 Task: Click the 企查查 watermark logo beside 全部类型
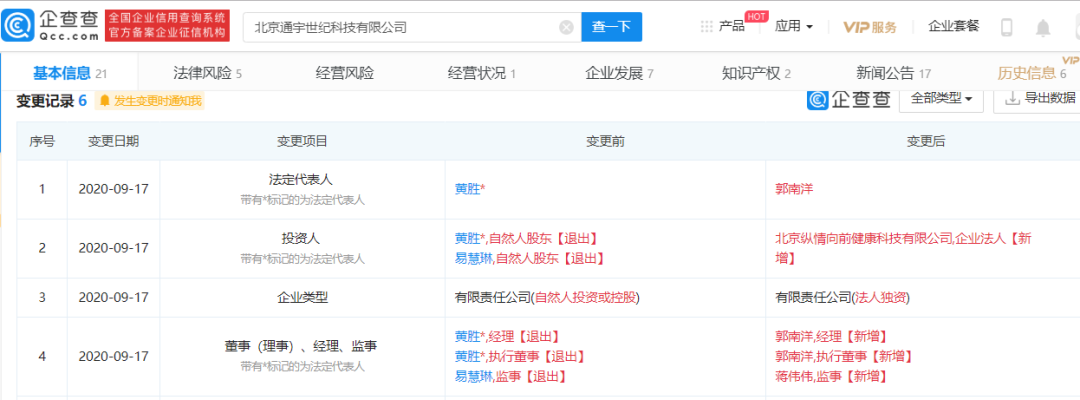[849, 99]
